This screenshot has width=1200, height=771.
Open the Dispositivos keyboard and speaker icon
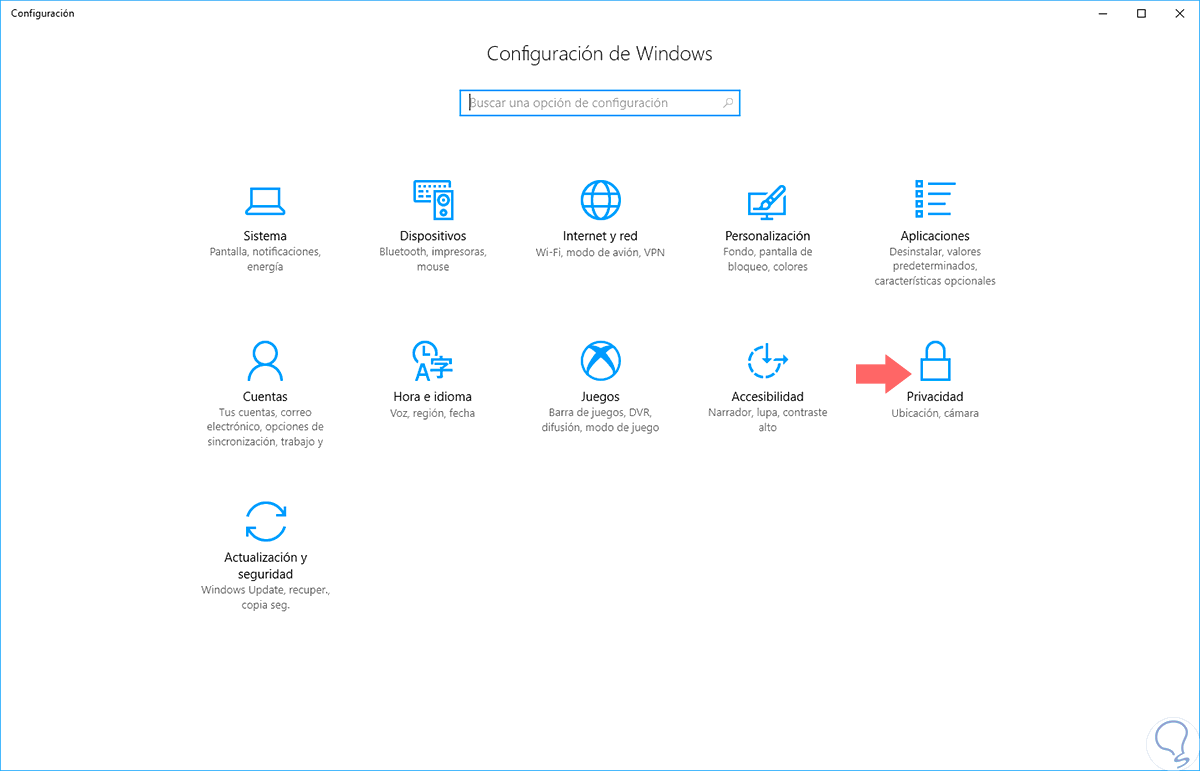[433, 200]
